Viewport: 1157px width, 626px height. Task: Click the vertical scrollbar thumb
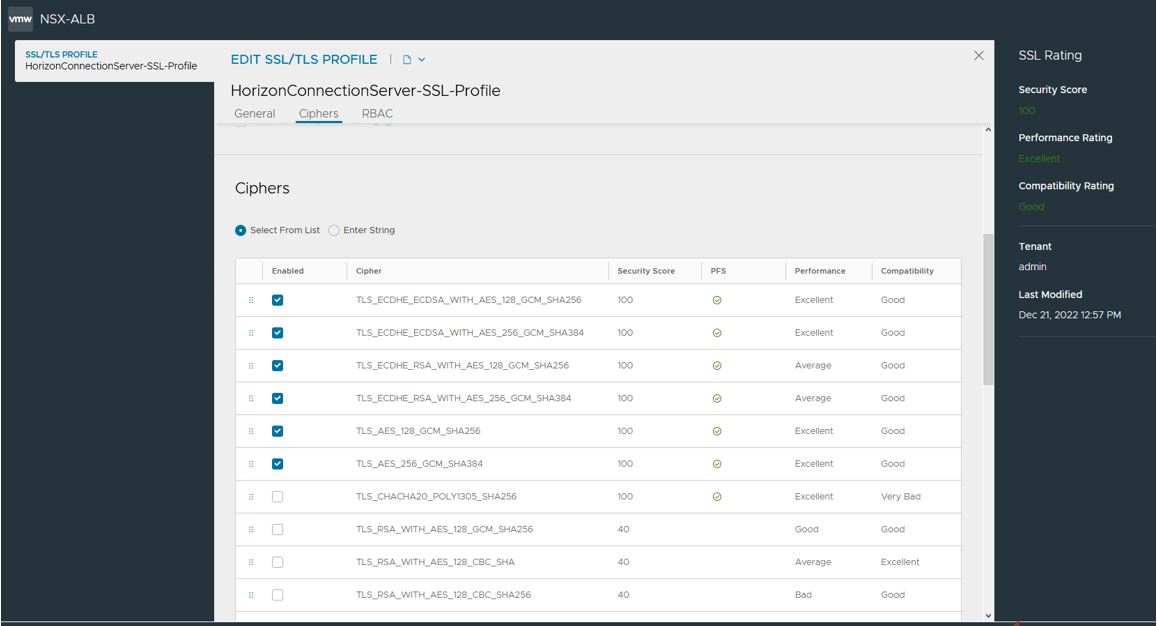[x=988, y=309]
